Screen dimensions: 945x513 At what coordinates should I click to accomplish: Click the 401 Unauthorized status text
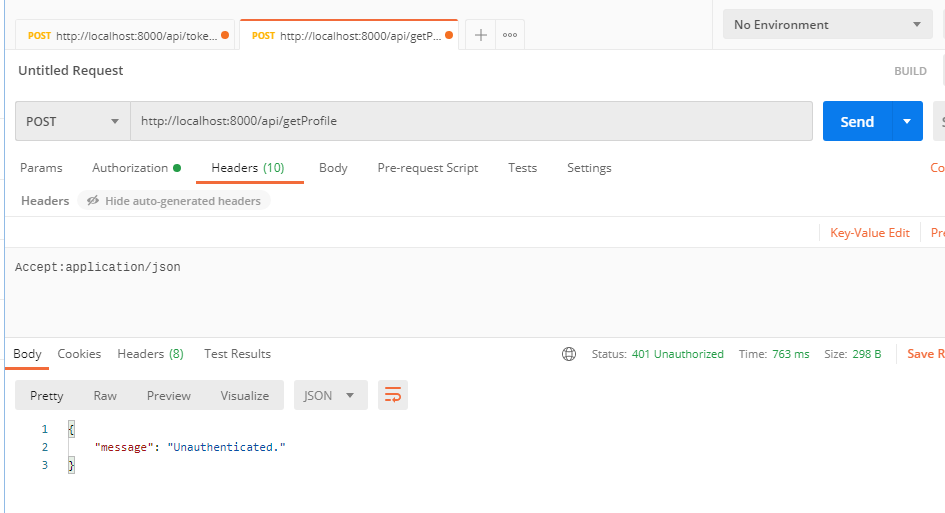pyautogui.click(x=677, y=354)
